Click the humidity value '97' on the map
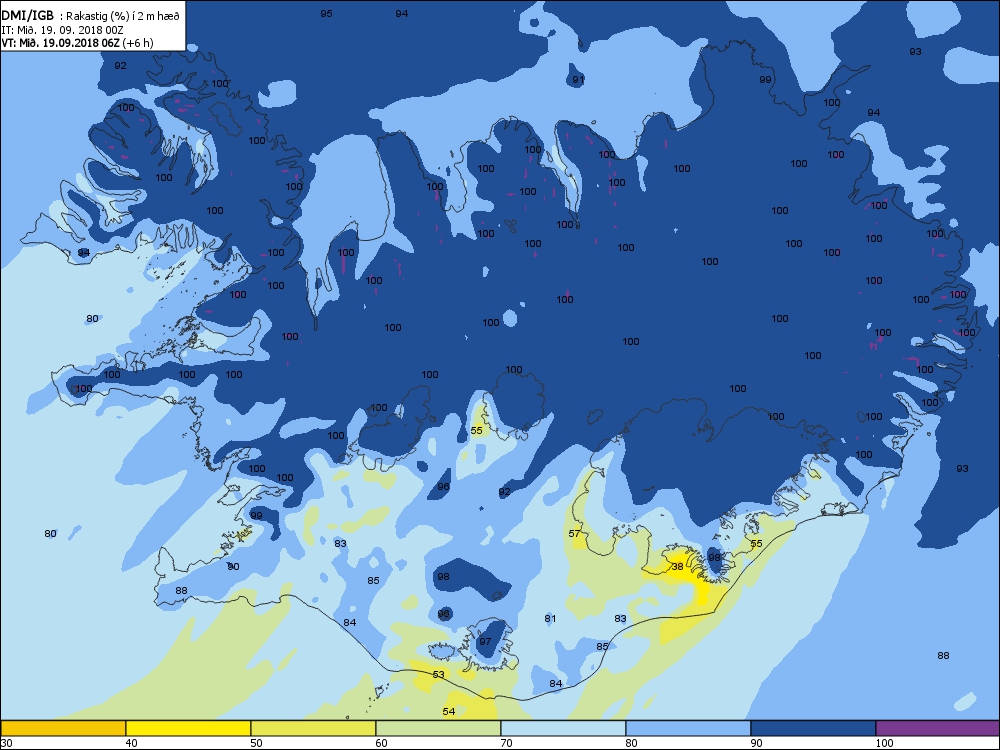The image size is (1000, 750). [485, 642]
